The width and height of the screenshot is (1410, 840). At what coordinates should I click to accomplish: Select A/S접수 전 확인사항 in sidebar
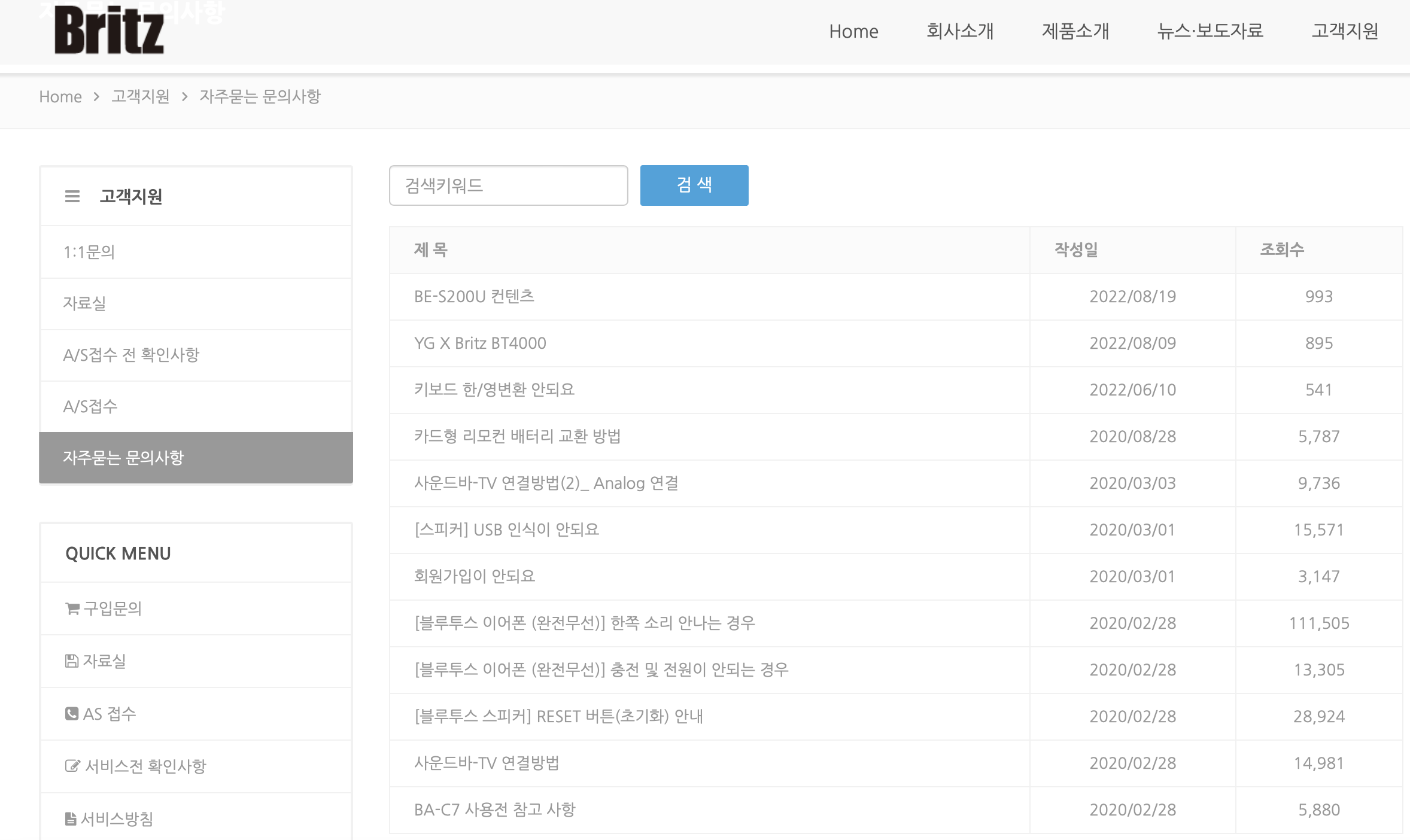[196, 355]
